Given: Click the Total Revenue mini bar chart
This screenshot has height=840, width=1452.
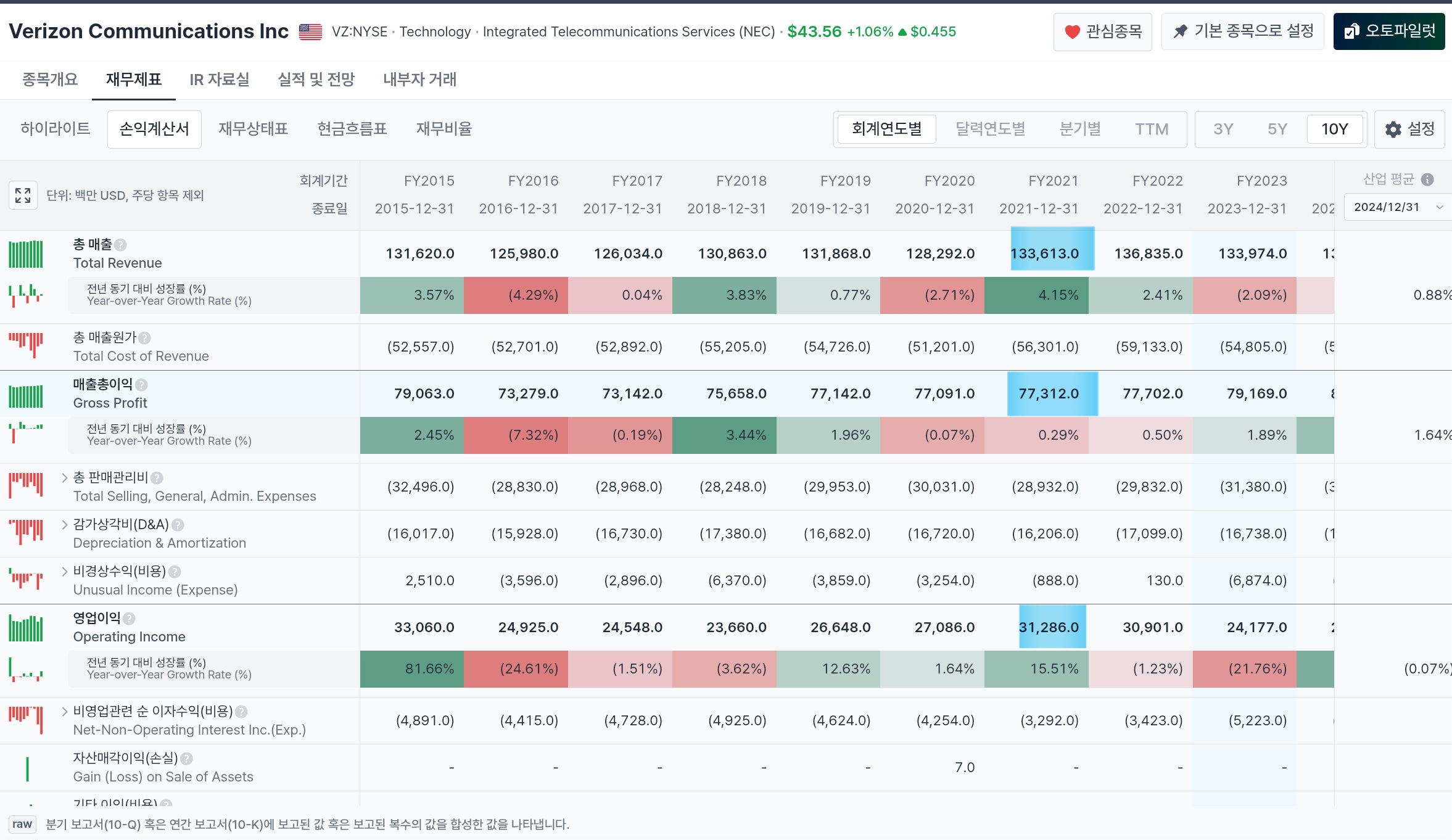Looking at the screenshot, I should [26, 254].
